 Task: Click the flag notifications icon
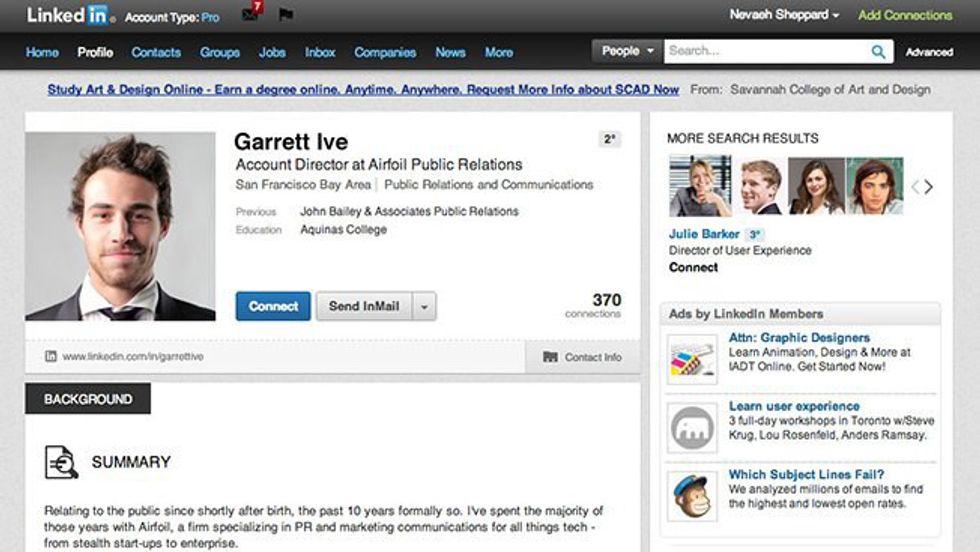[x=285, y=15]
